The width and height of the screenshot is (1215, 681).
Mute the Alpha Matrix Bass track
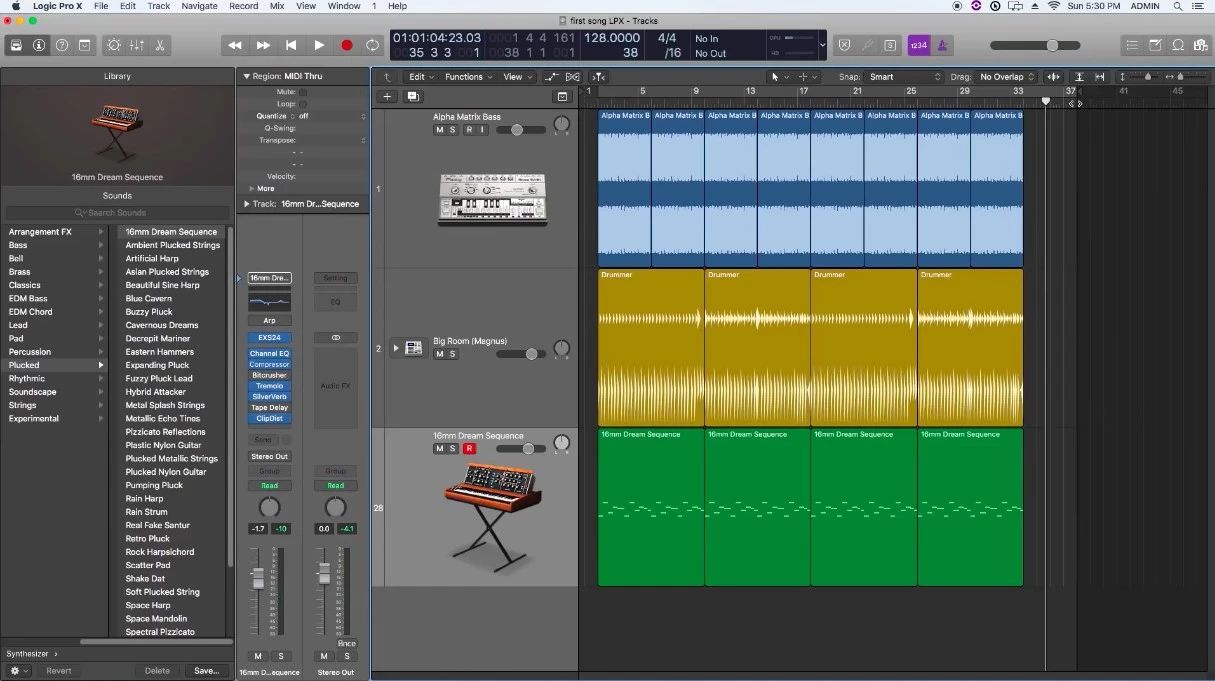pyautogui.click(x=439, y=130)
